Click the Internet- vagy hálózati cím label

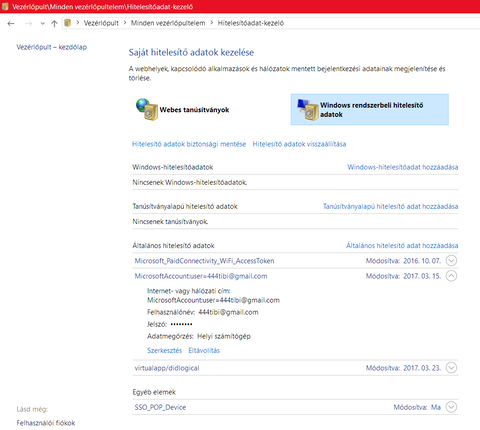coord(189,291)
